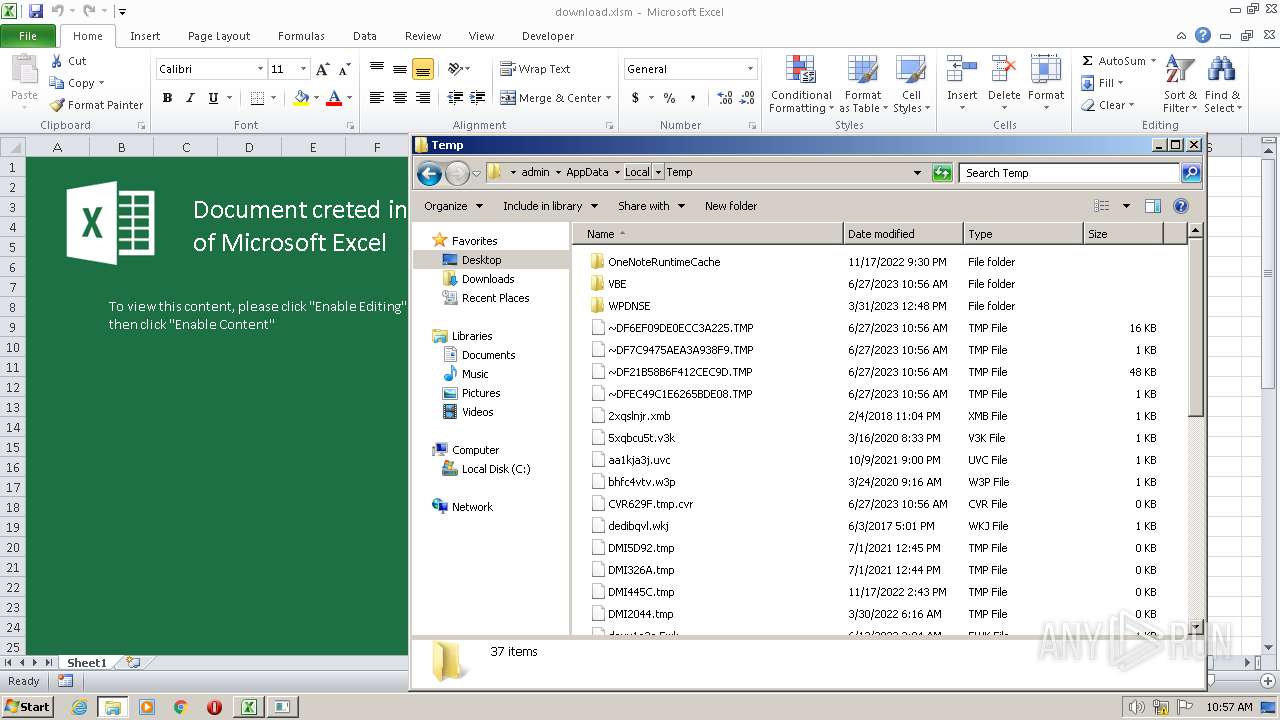Screen dimensions: 1280x720
Task: Open Include in library dropdown
Action: (x=550, y=206)
